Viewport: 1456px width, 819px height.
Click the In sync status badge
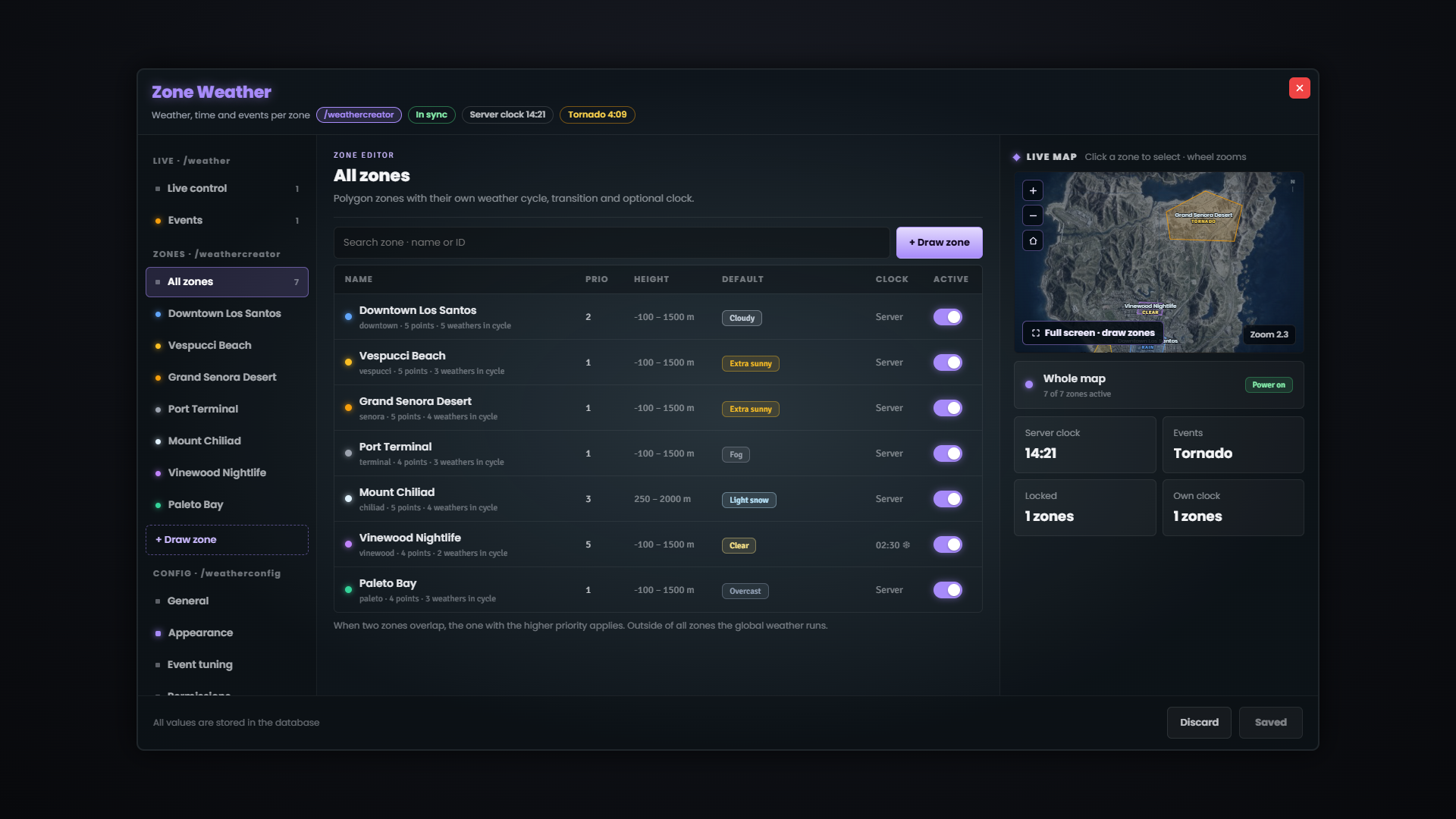coord(431,115)
